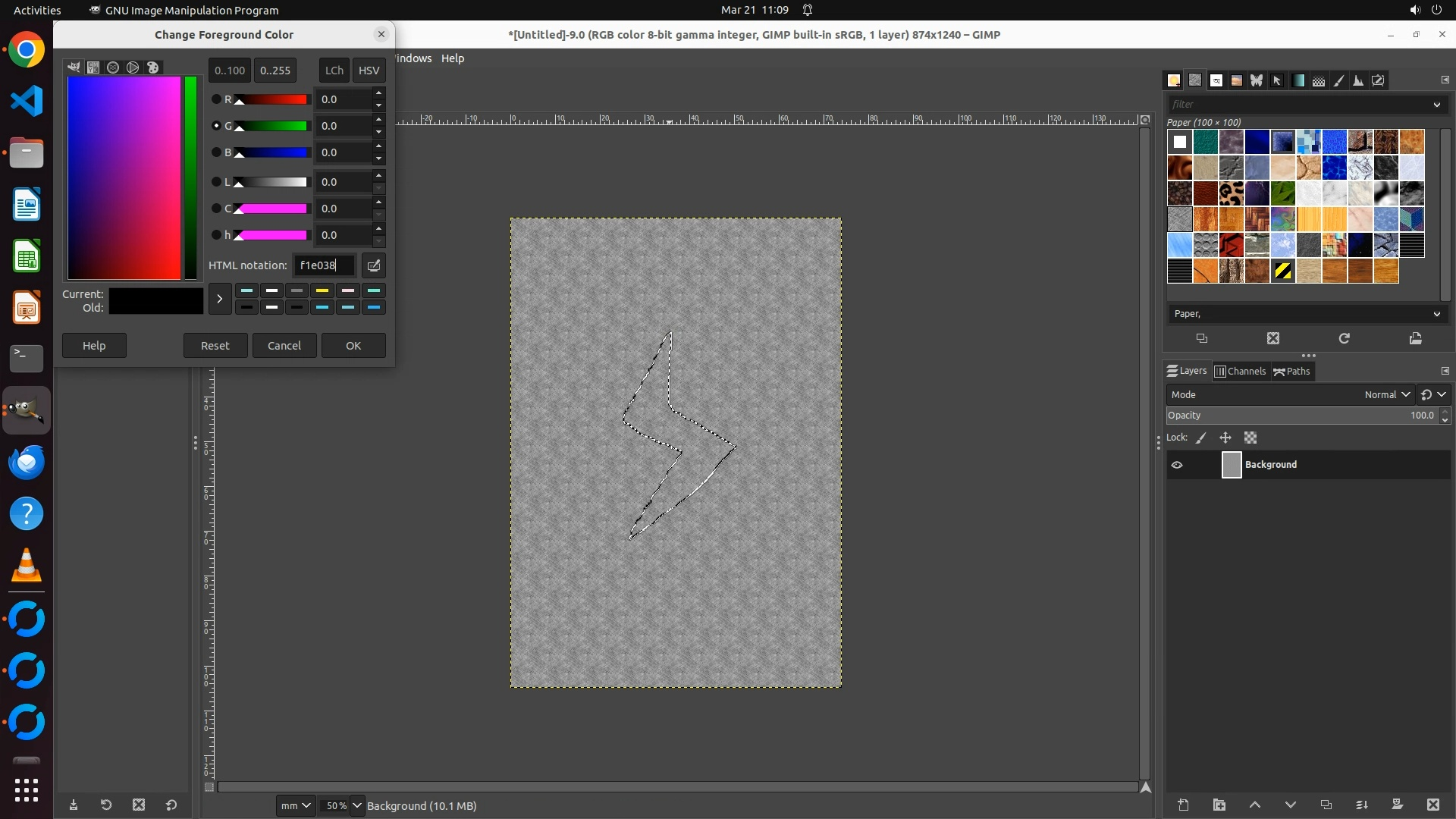Open the Help menu
The width and height of the screenshot is (1456, 819).
coord(453,58)
